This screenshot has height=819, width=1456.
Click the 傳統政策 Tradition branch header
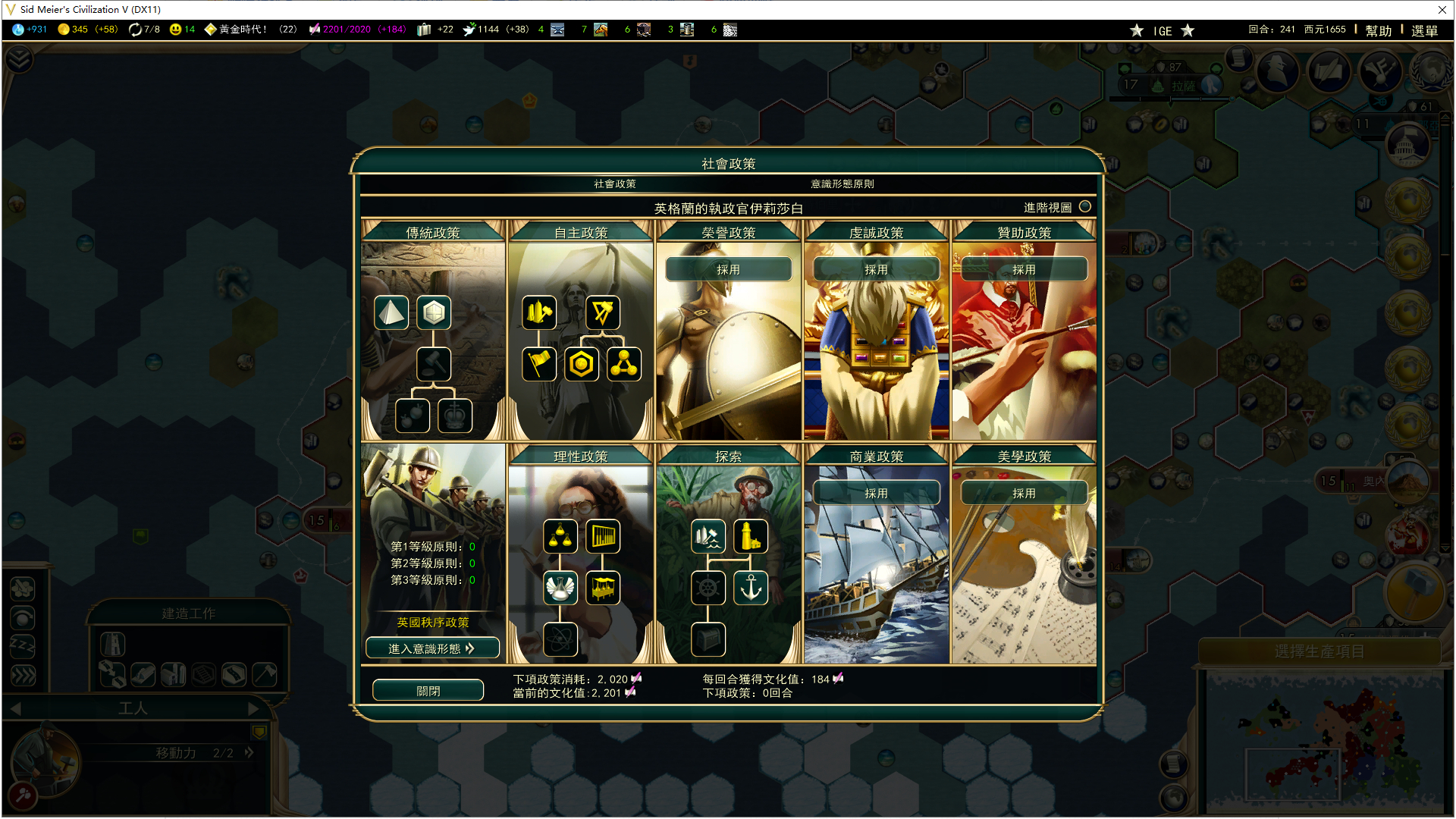tap(433, 232)
